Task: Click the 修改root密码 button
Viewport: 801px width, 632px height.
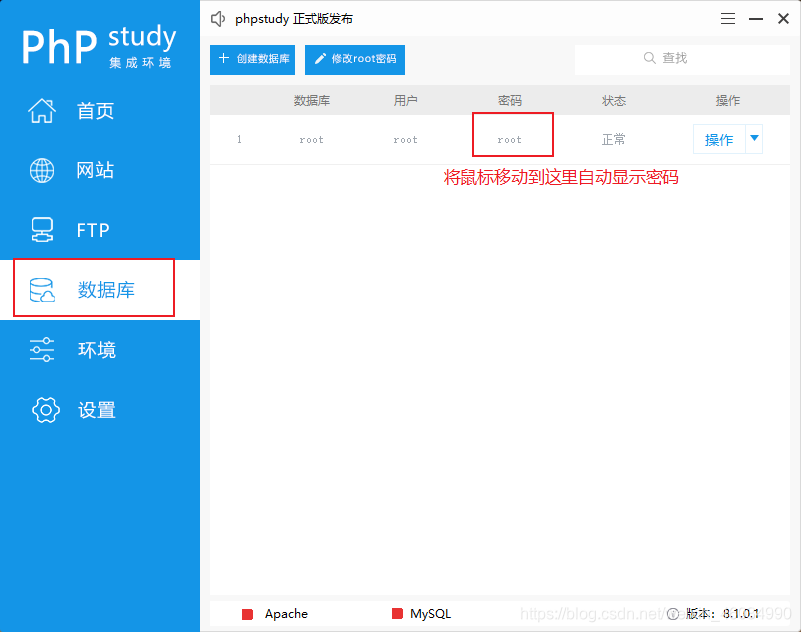Action: (x=355, y=60)
